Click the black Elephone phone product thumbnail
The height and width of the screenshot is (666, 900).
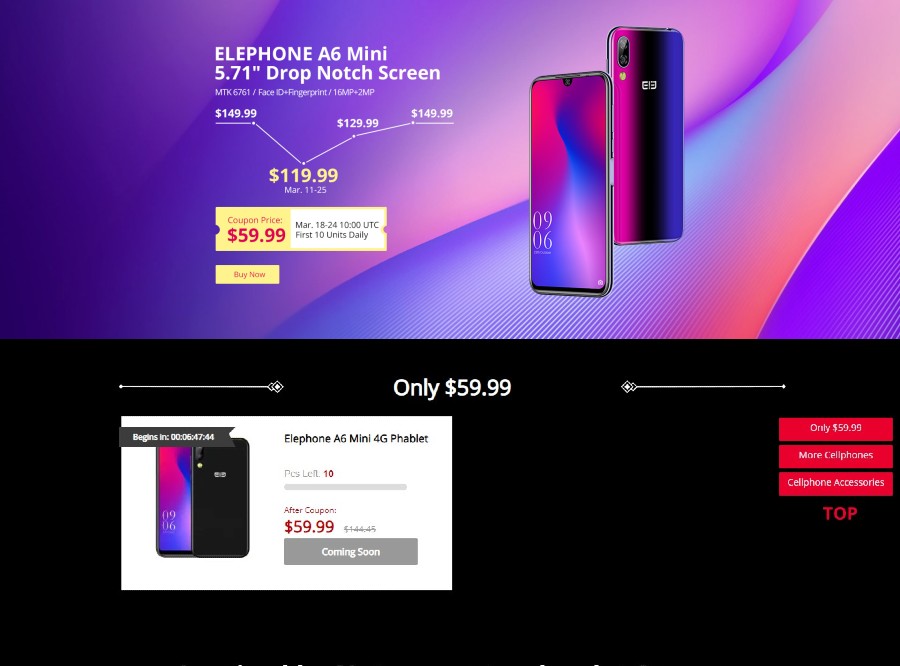203,498
